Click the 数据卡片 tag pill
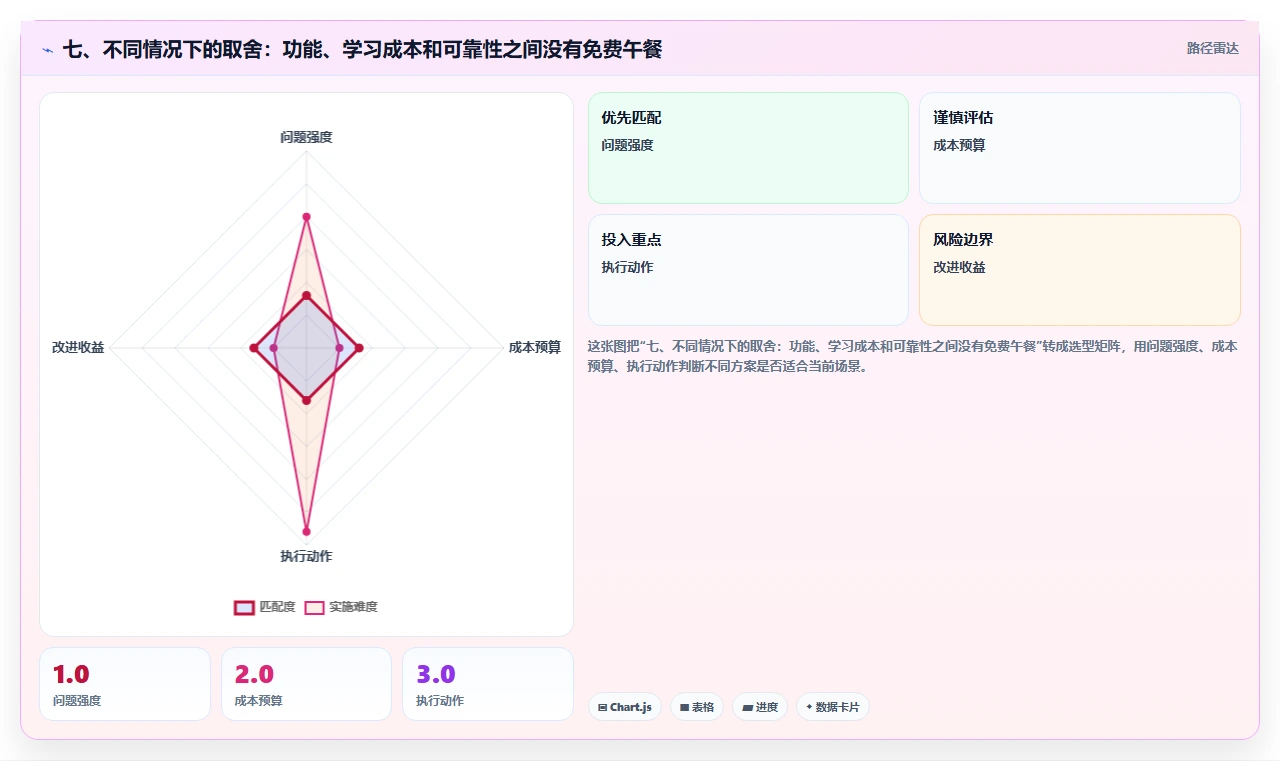The image size is (1280, 761). pyautogui.click(x=833, y=707)
